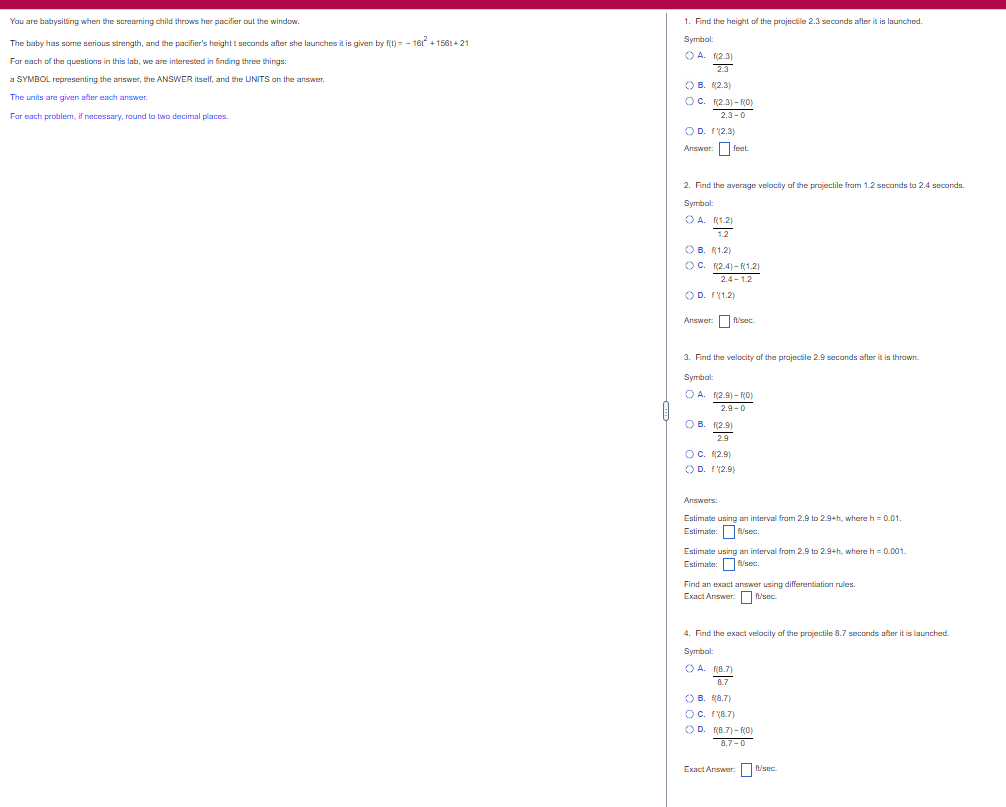Screen dimensions: 1006x807
Task: Select option A difference quotient in question 3
Action: click(688, 395)
